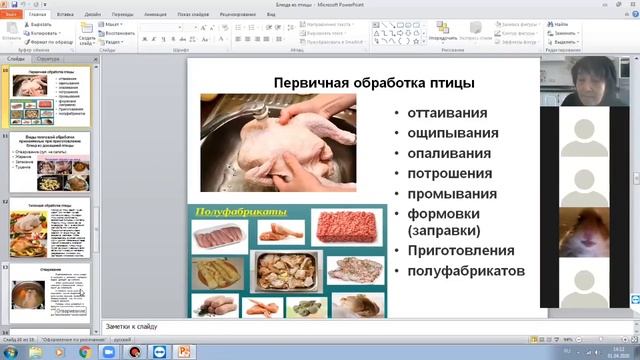Change text case with Aa button
The height and width of the screenshot is (360, 640).
coord(205,39)
